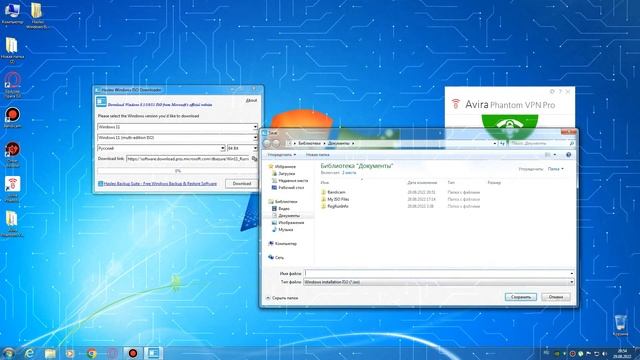Open the language dropdown showing Русский
Viewport: 640px width, 360px height.
[161, 148]
